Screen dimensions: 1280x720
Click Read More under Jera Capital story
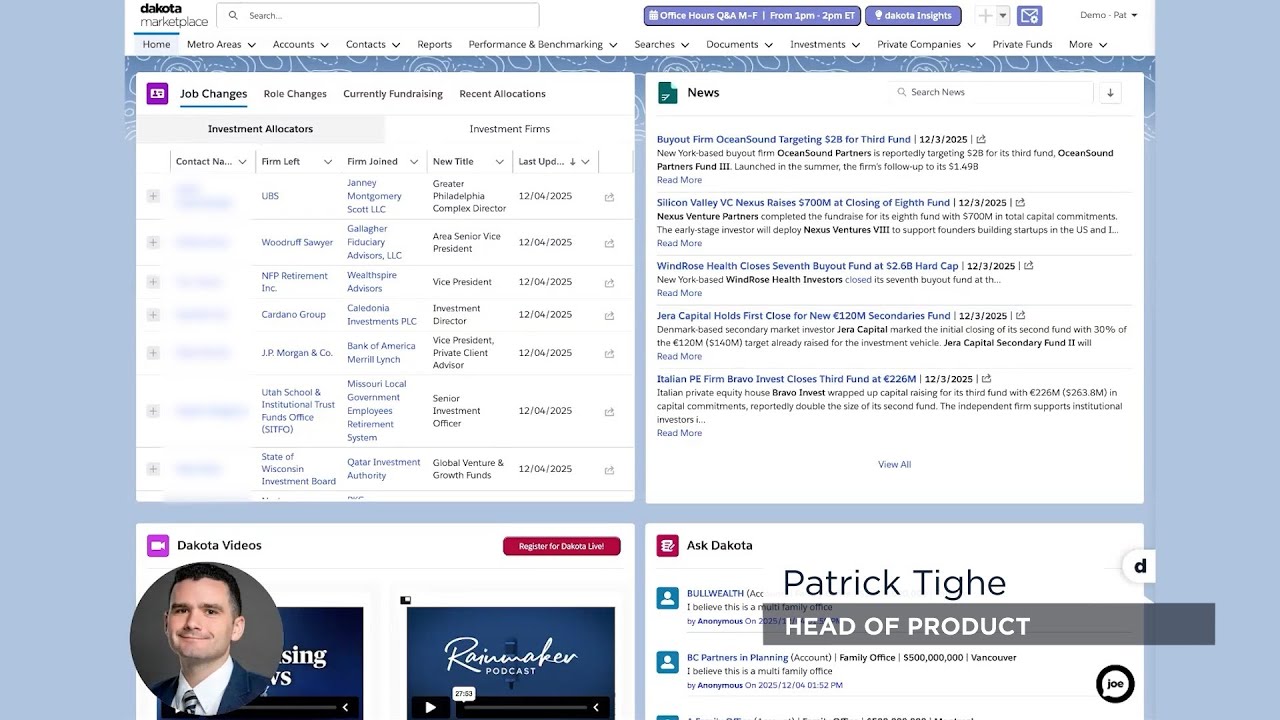point(679,356)
